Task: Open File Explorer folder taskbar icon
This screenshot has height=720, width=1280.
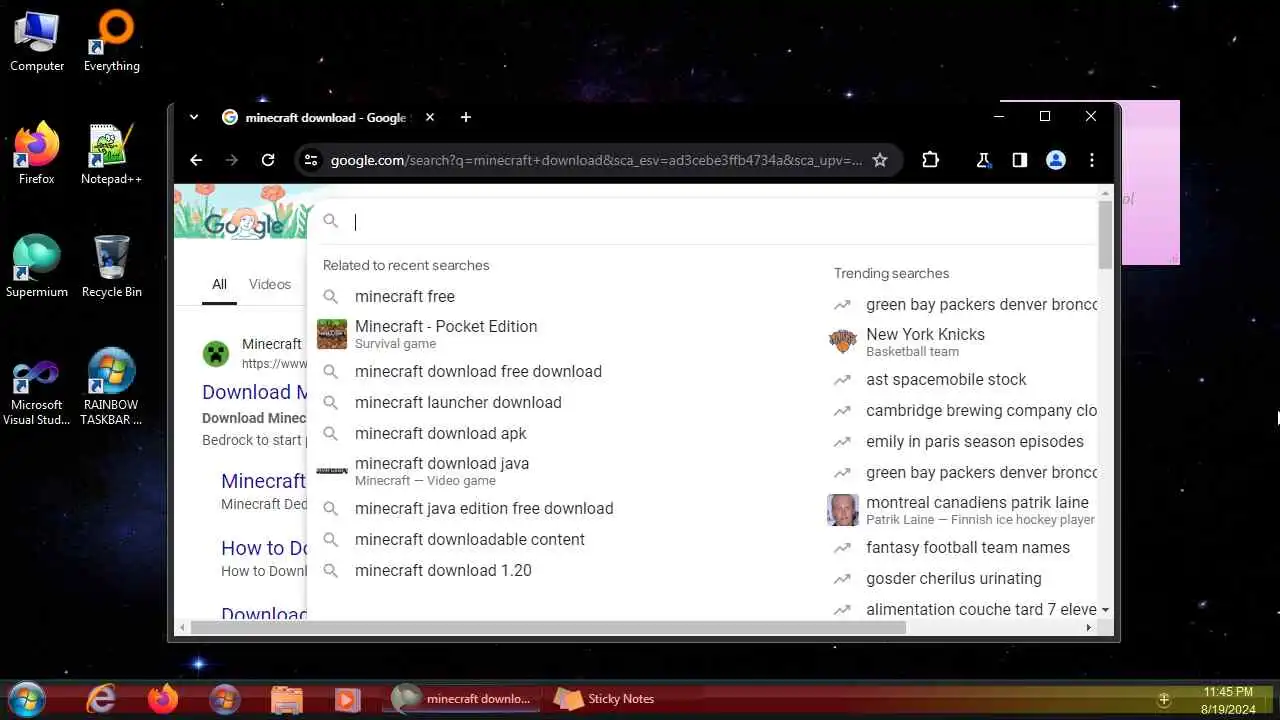Action: click(286, 699)
